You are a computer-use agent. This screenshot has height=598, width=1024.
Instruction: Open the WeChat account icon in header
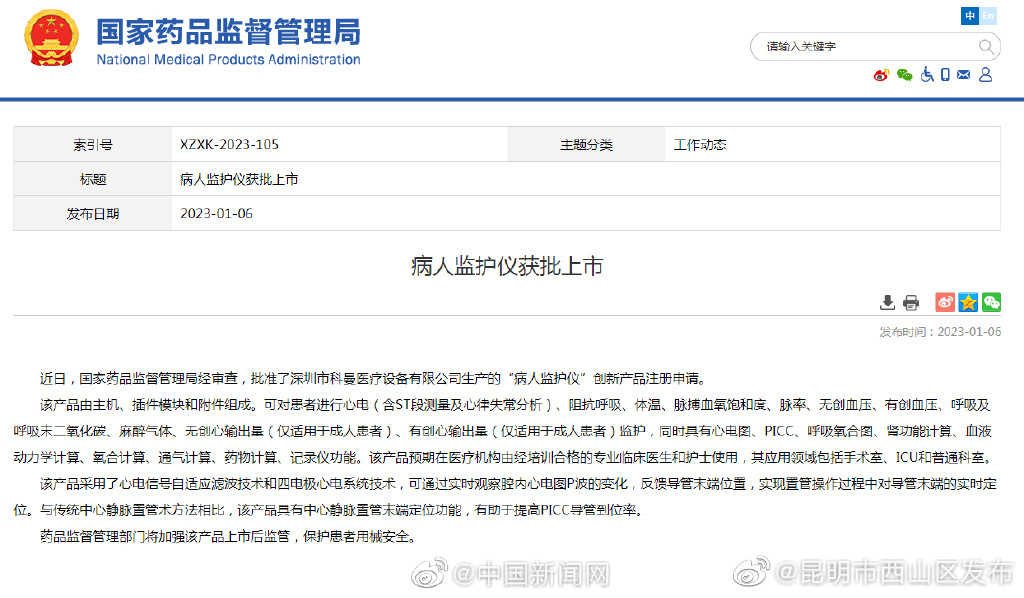[904, 75]
